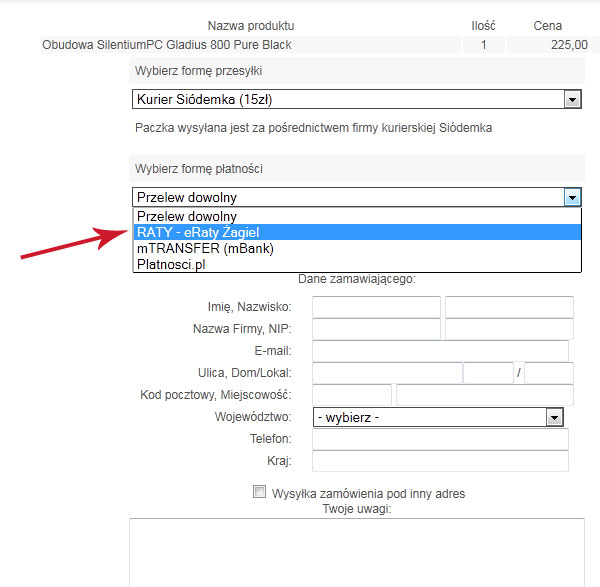This screenshot has height=587, width=600.
Task: Click the city (Miejscowość) input field
Action: click(484, 395)
